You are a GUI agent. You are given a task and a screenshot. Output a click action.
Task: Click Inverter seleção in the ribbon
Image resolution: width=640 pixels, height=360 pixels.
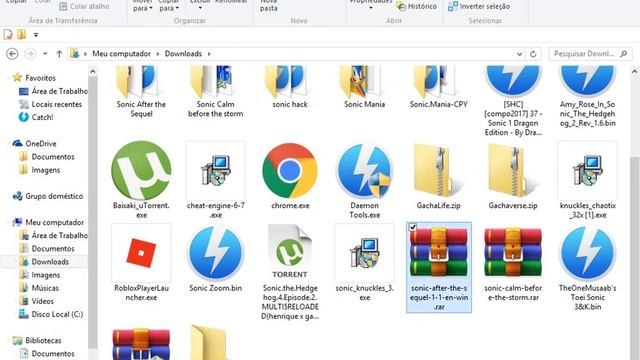coord(479,7)
